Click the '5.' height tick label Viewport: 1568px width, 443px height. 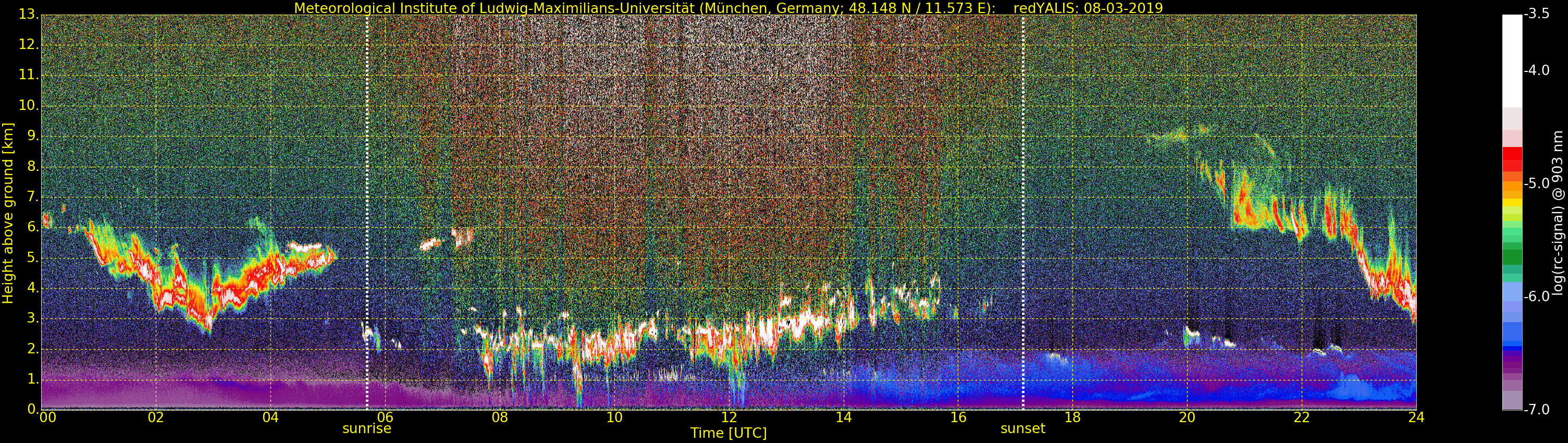[x=33, y=257]
